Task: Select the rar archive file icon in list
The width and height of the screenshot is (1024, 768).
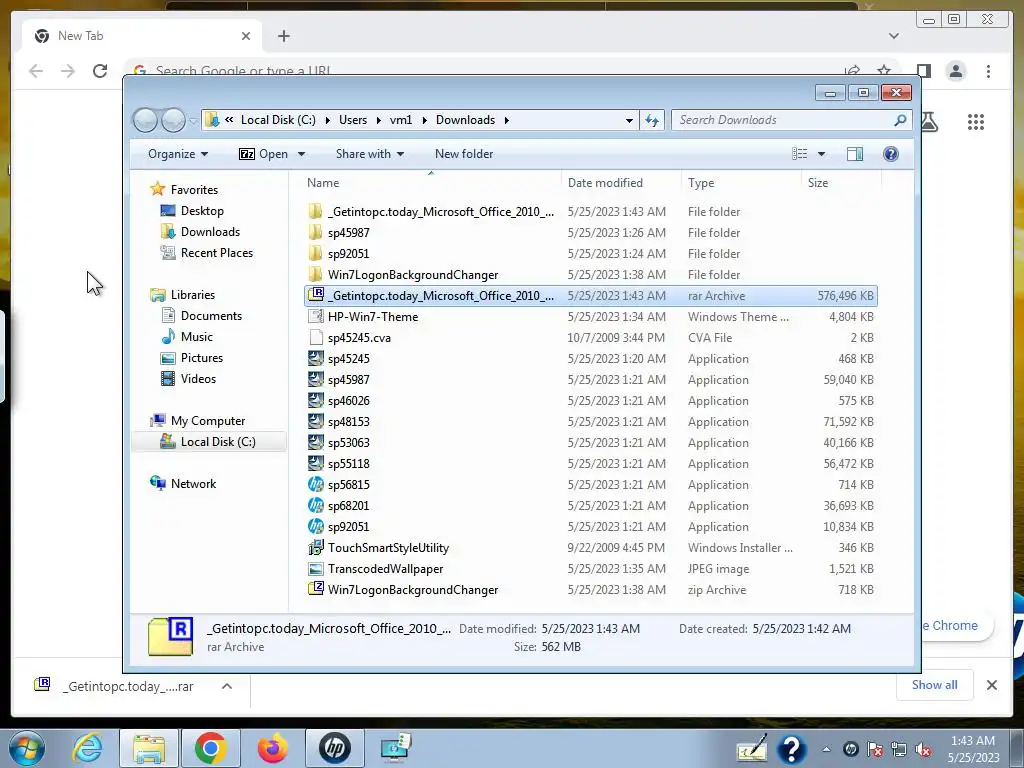Action: [x=316, y=295]
